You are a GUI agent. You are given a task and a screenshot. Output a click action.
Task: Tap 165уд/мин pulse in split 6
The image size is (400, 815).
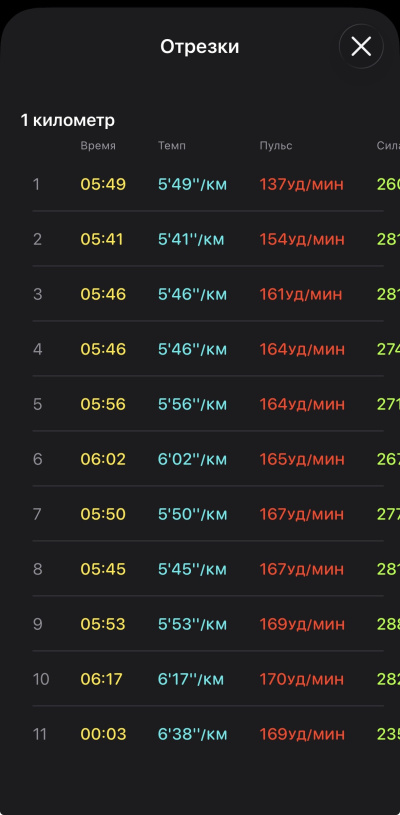(x=302, y=459)
